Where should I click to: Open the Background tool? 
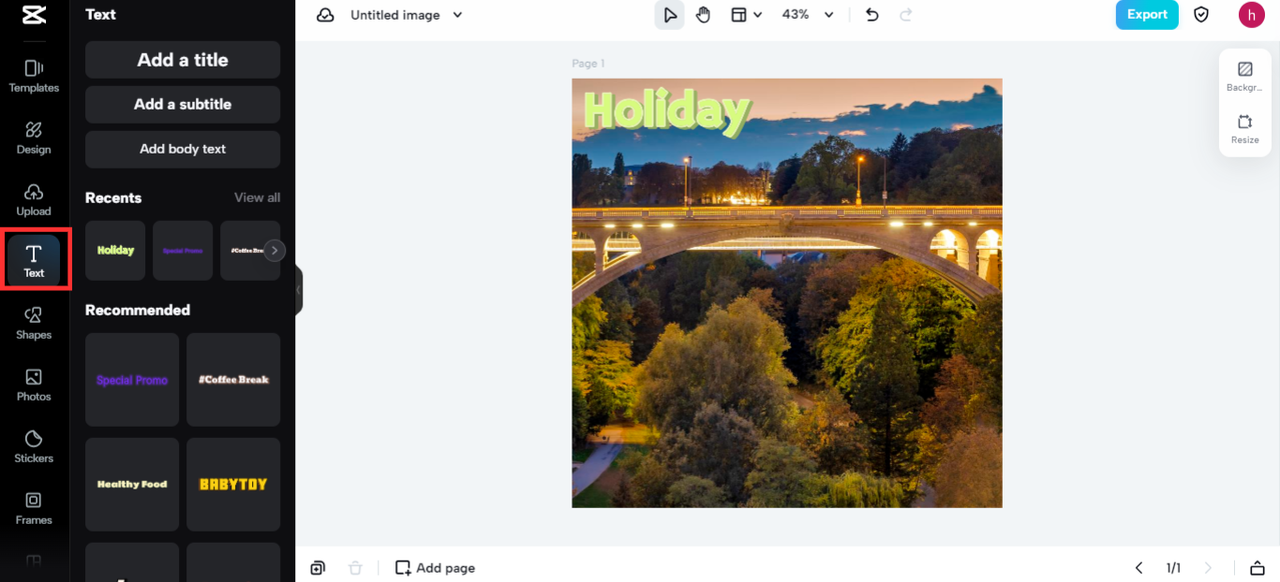pyautogui.click(x=1245, y=77)
